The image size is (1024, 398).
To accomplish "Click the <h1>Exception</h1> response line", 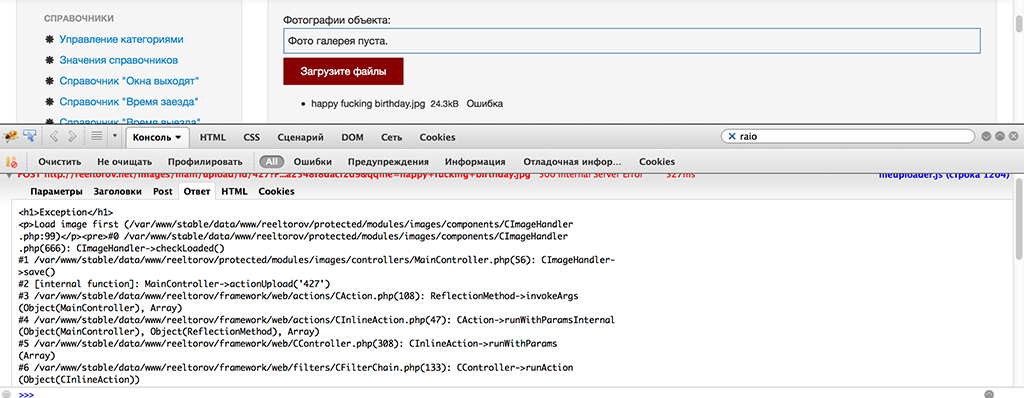I will (66, 212).
